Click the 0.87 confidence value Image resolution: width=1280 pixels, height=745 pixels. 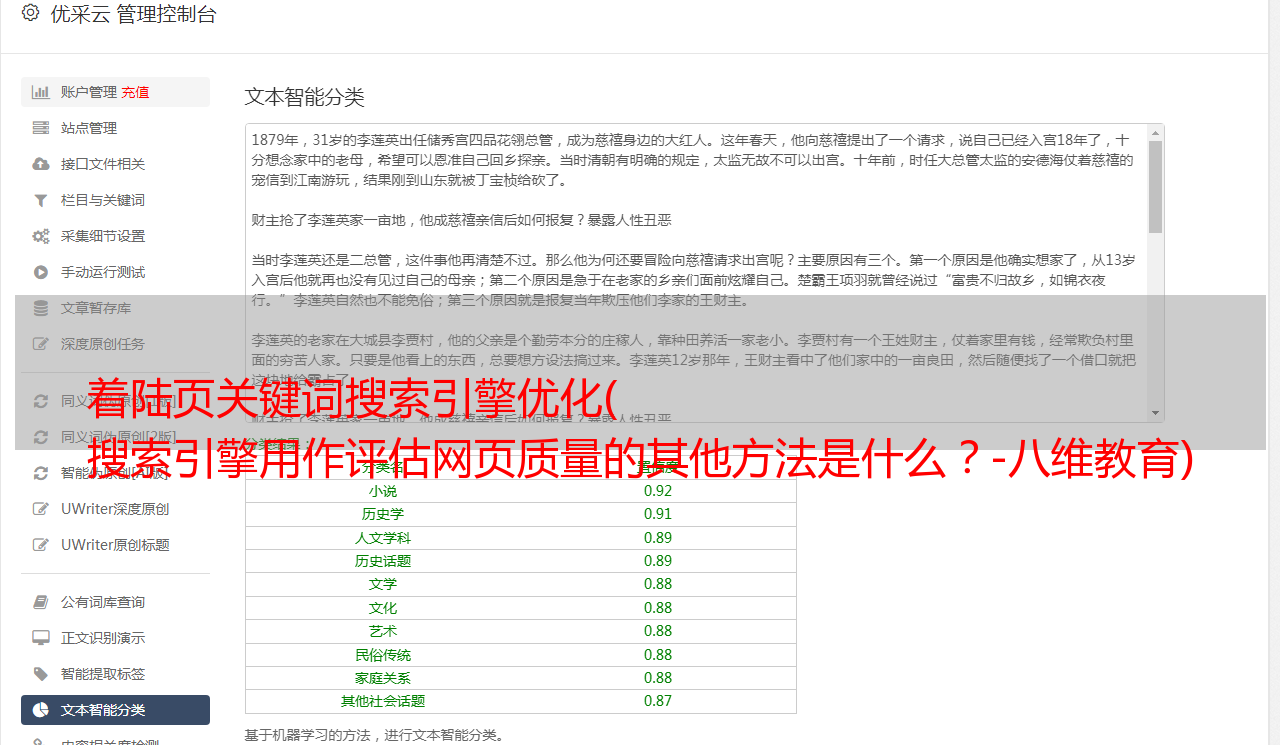pos(658,701)
